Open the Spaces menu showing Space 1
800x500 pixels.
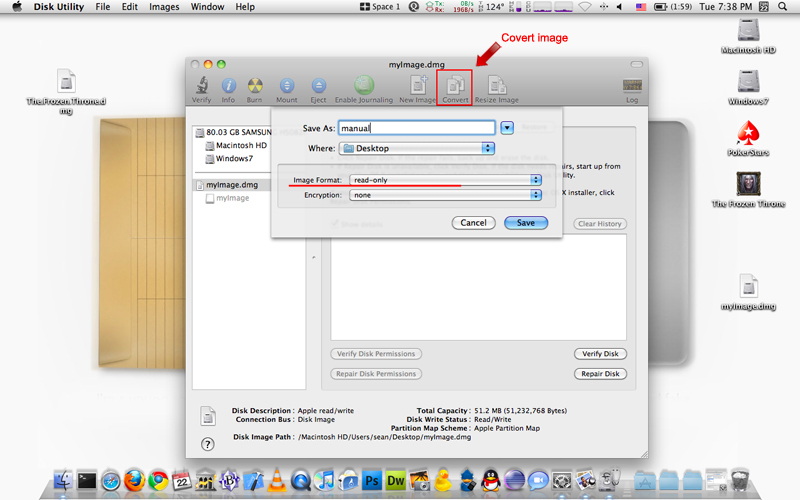pos(380,7)
